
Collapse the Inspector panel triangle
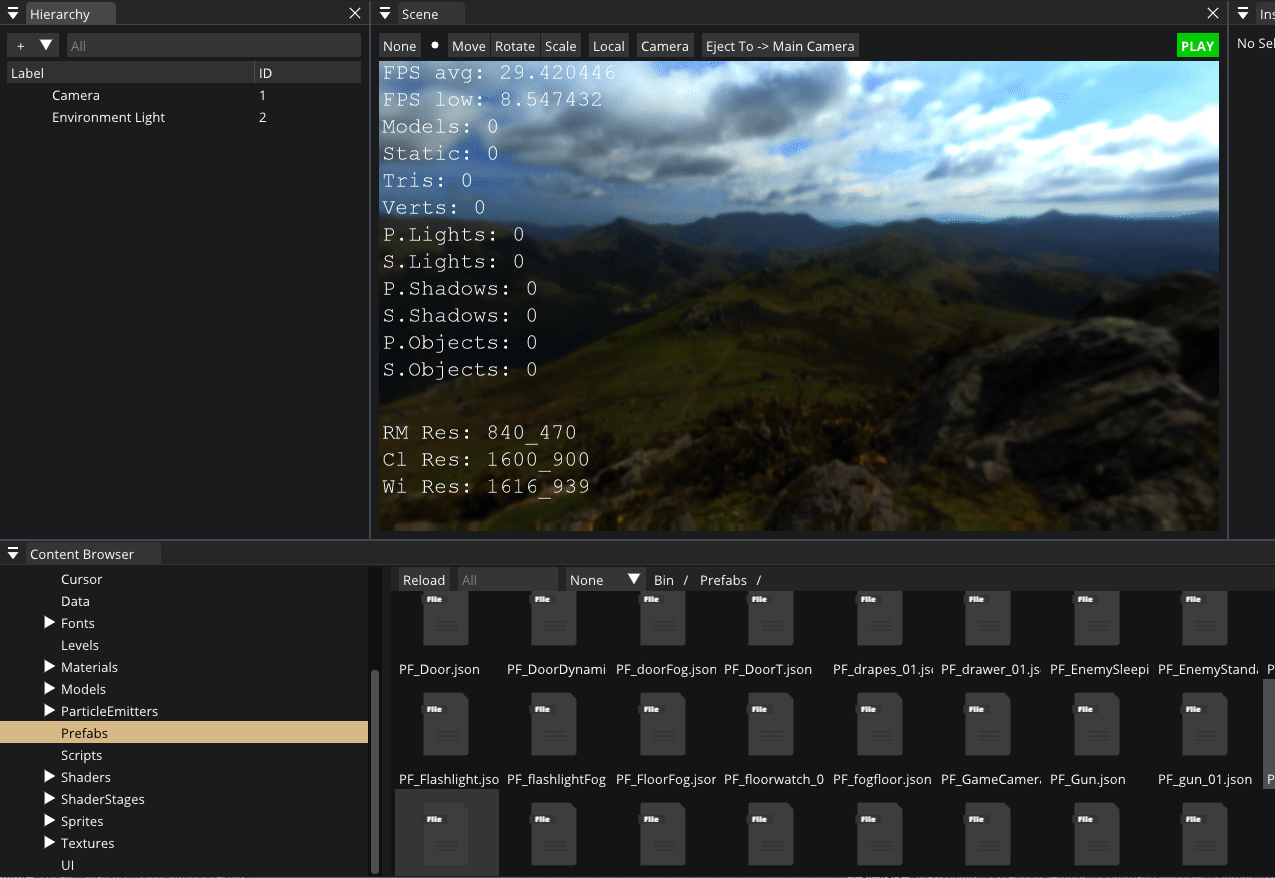(x=1244, y=14)
